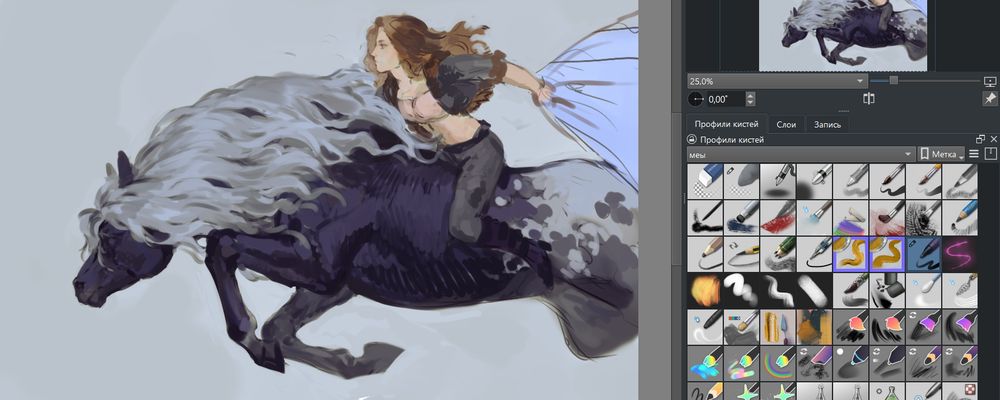Click the monitor icon beside zoom slider
This screenshot has width=1000, height=400.
[990, 81]
